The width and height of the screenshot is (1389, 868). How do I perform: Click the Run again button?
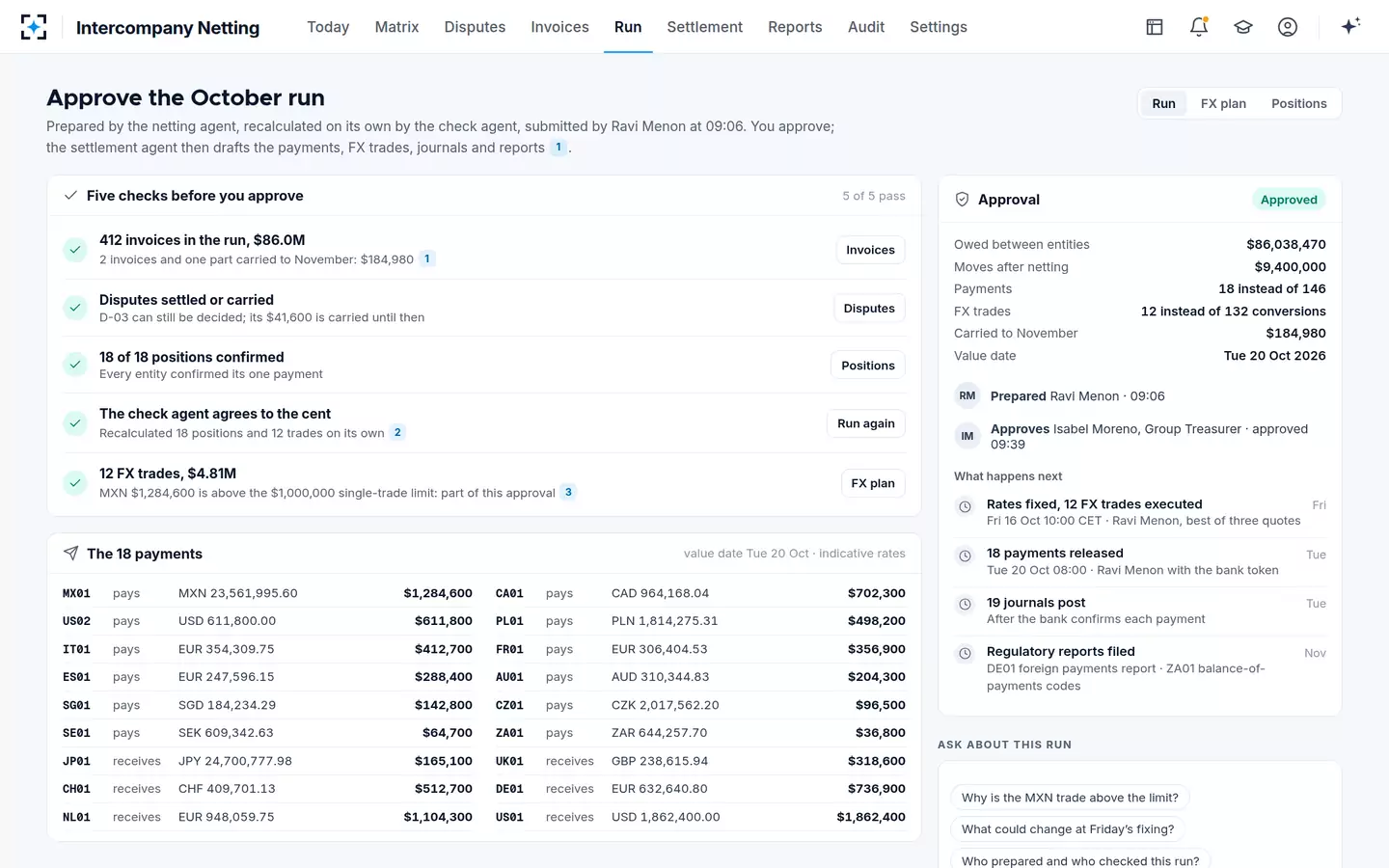(x=866, y=423)
